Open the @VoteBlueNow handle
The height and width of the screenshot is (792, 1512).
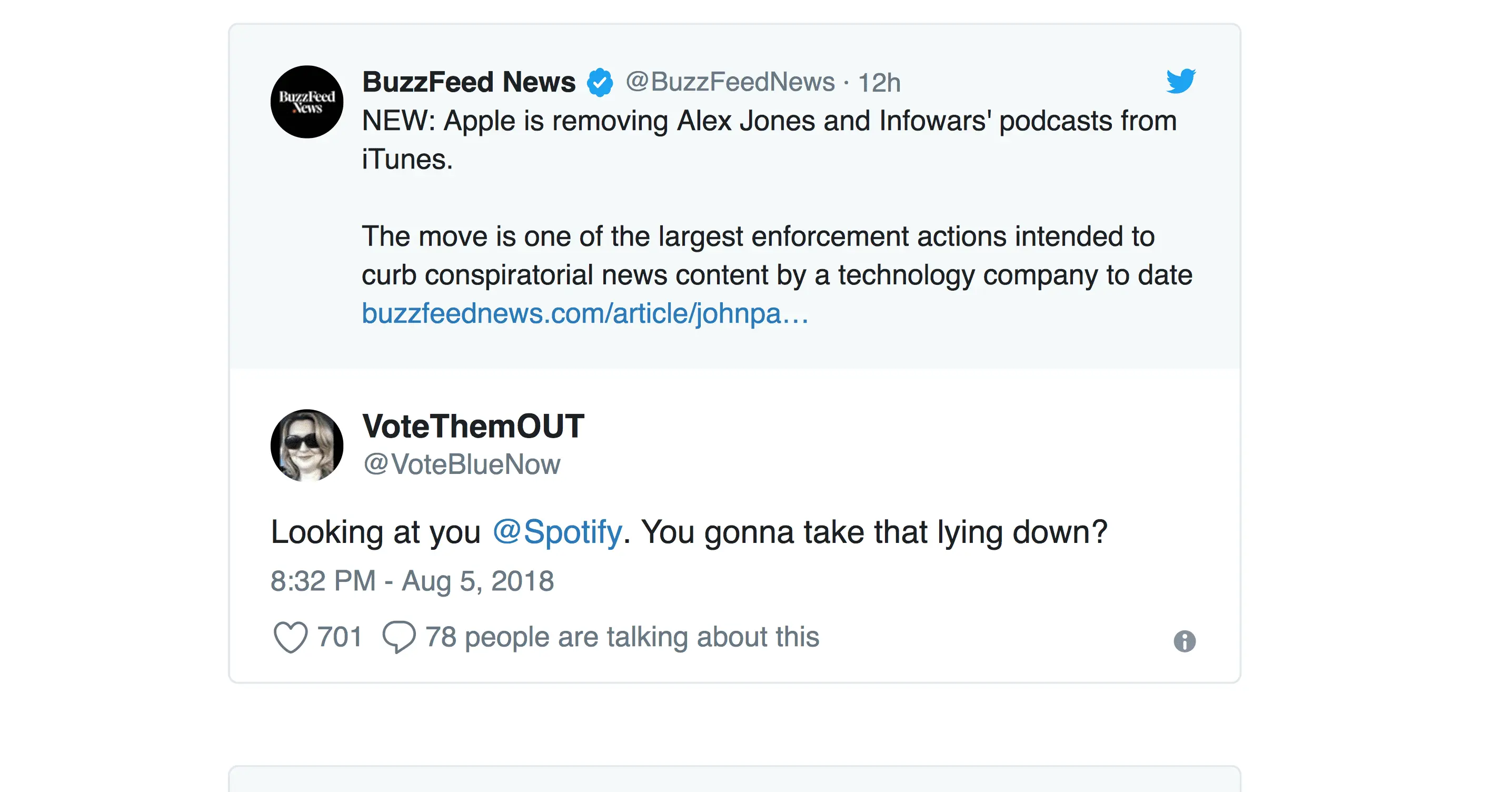click(x=462, y=464)
